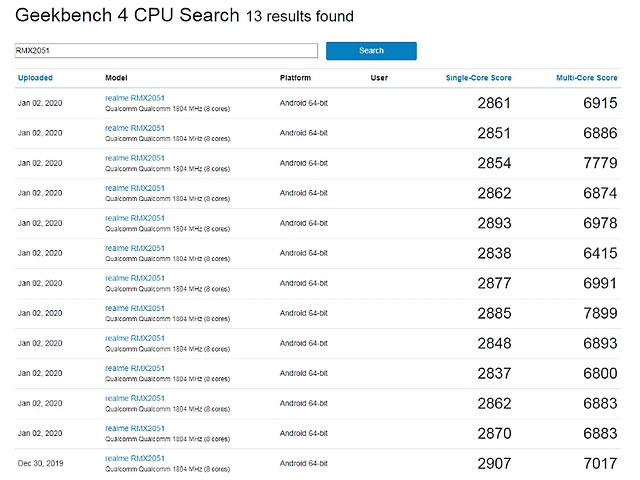Open realme RMX2051 result scoring 2870 single-core

coord(135,427)
